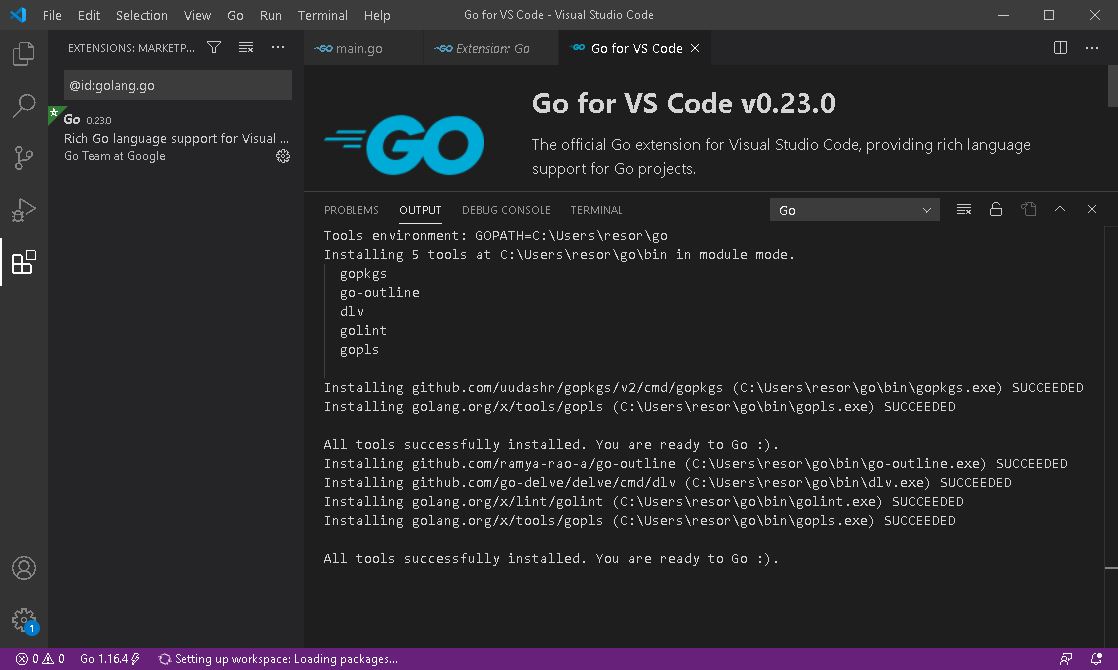The width and height of the screenshot is (1118, 670).
Task: Open the Manage gear in activity bar
Action: (x=24, y=619)
